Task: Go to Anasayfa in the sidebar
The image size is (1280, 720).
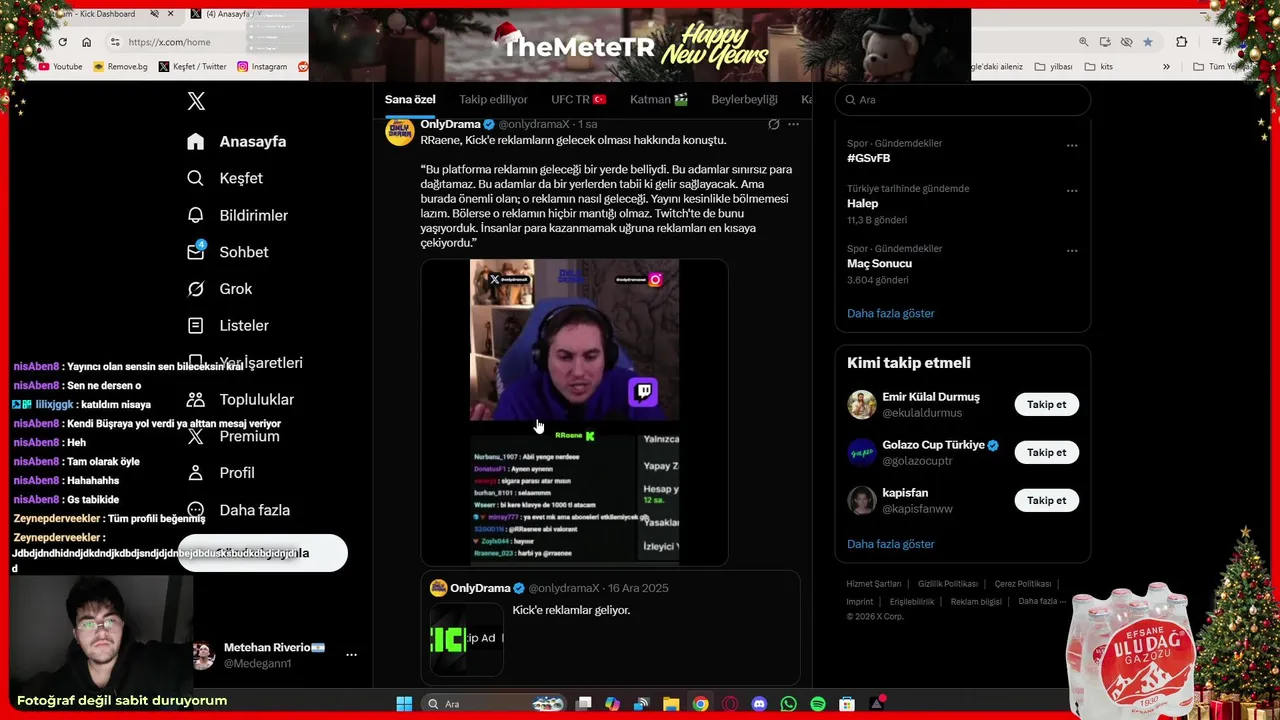Action: click(237, 141)
